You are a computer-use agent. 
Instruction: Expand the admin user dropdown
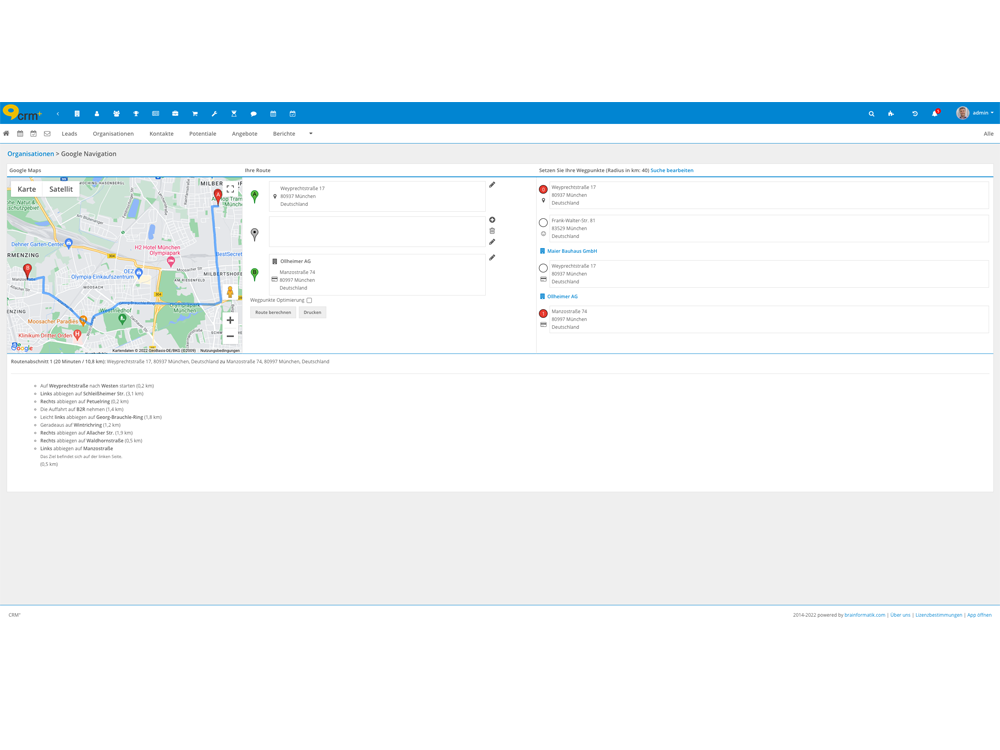coord(976,114)
